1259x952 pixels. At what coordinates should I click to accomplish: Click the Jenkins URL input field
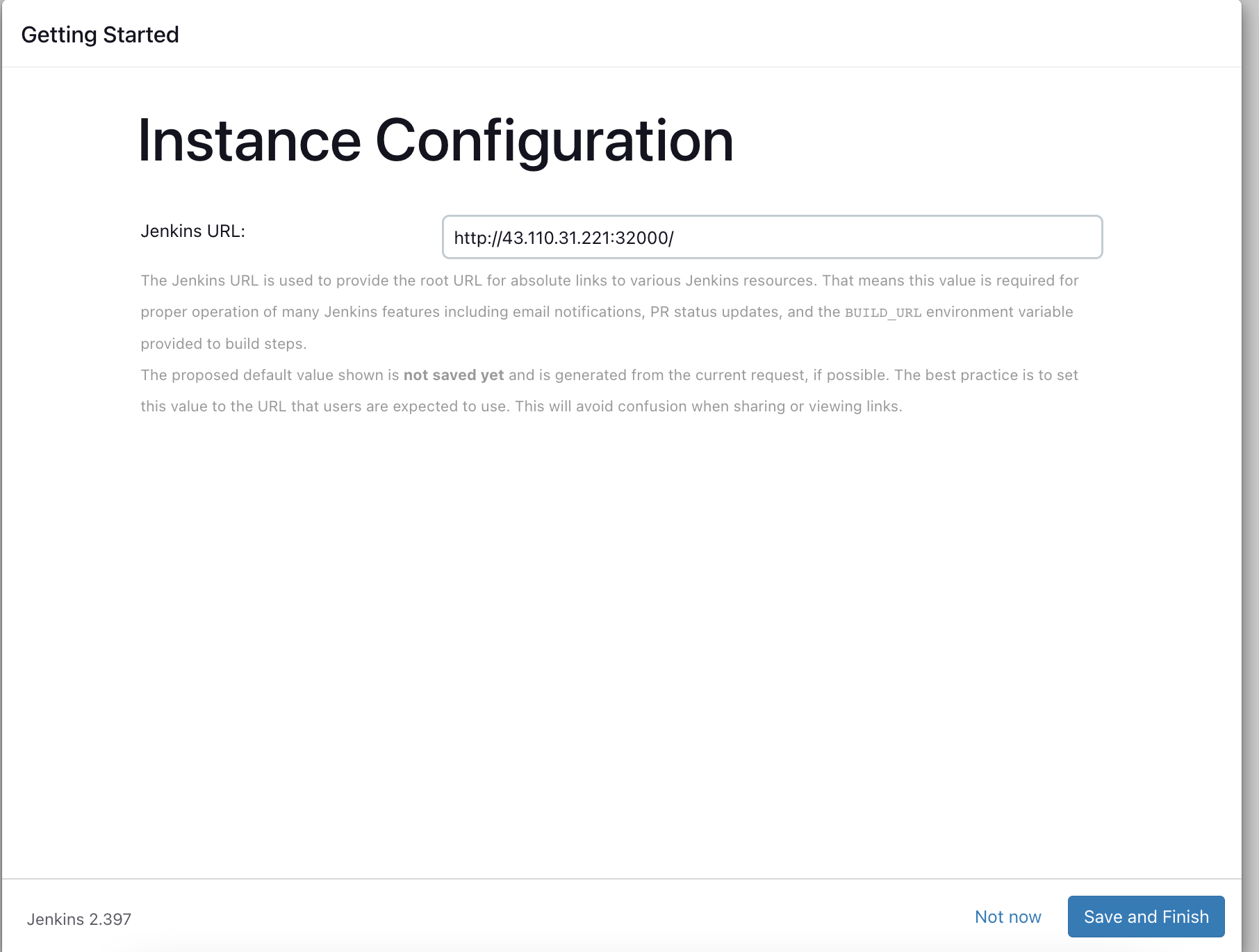pyautogui.click(x=771, y=238)
